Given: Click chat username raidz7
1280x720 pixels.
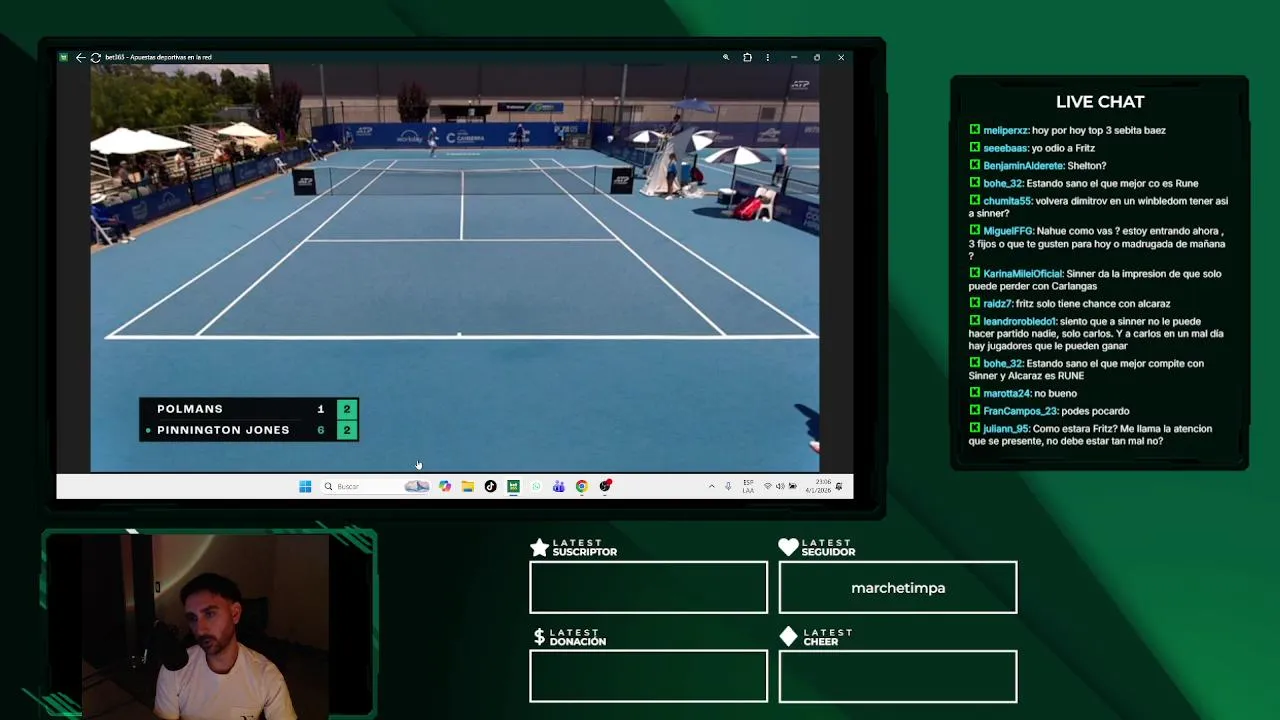Looking at the screenshot, I should pyautogui.click(x=997, y=304).
